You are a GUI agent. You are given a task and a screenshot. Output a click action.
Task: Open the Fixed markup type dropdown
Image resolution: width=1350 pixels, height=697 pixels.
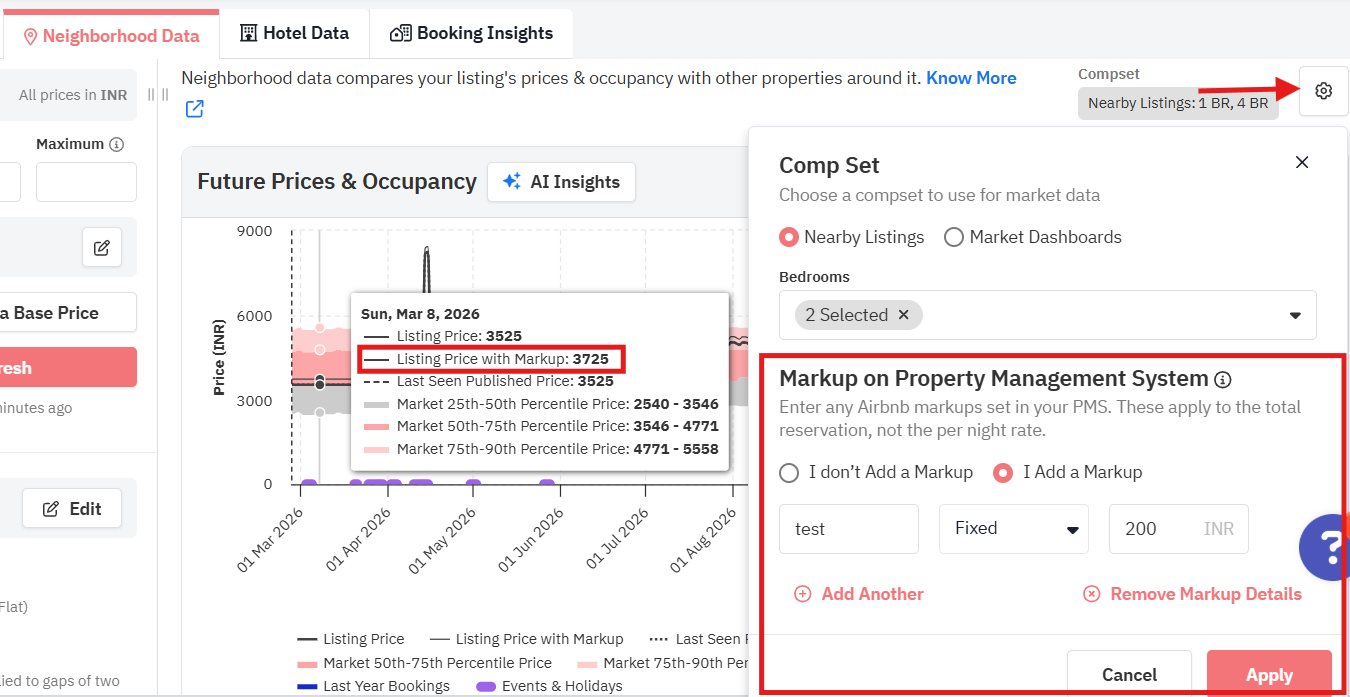(1013, 529)
